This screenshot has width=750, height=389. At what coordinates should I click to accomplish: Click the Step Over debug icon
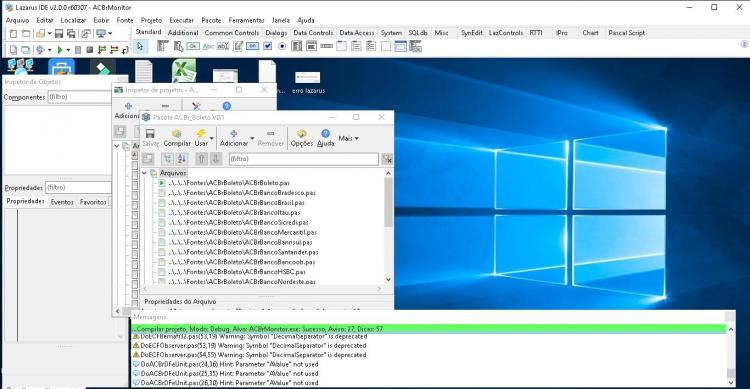point(114,50)
